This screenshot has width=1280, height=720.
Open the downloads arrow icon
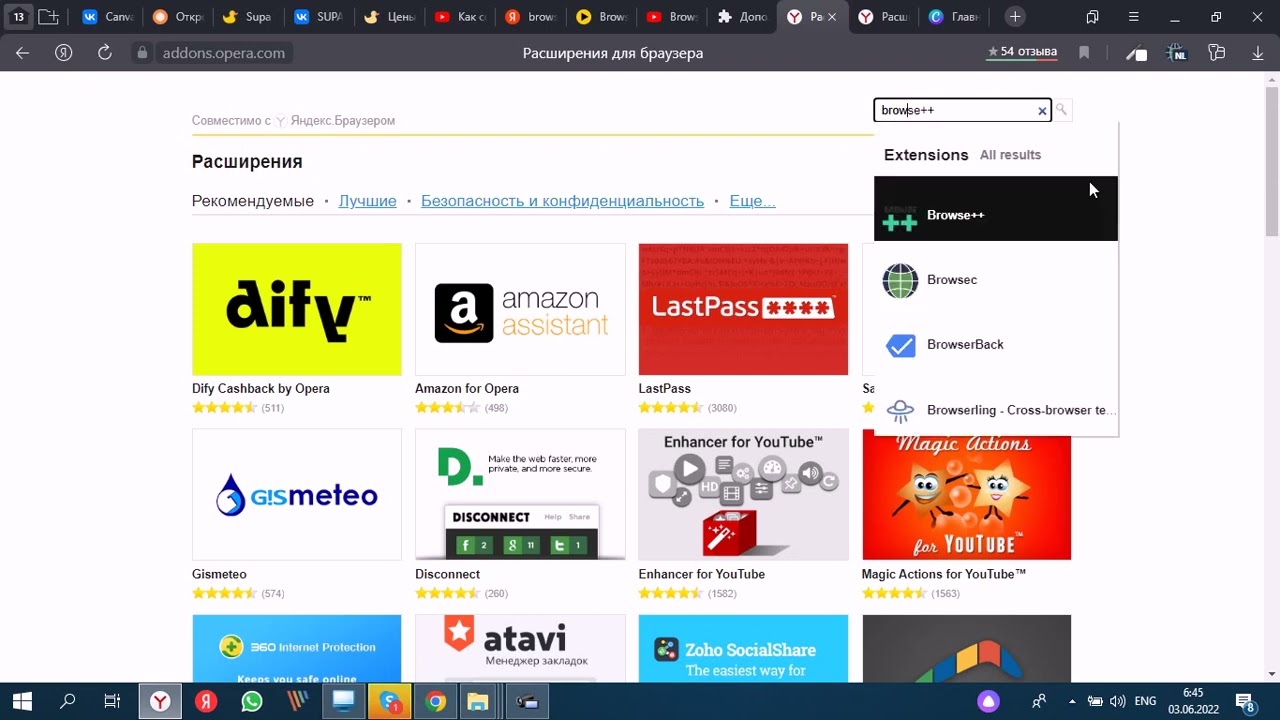coord(1258,53)
